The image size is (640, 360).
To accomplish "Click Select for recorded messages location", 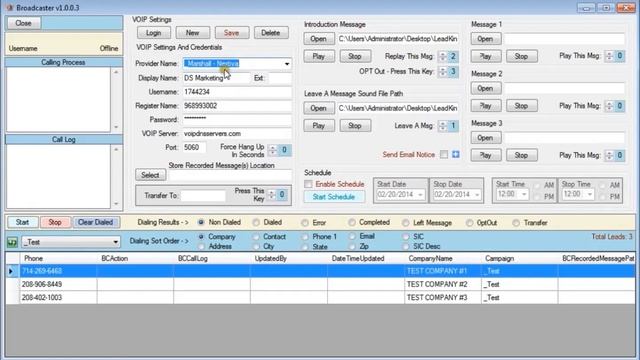I will (150, 175).
